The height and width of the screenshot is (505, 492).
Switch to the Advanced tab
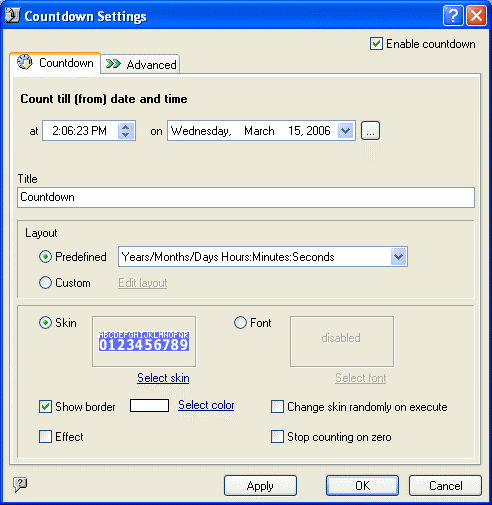pos(140,64)
